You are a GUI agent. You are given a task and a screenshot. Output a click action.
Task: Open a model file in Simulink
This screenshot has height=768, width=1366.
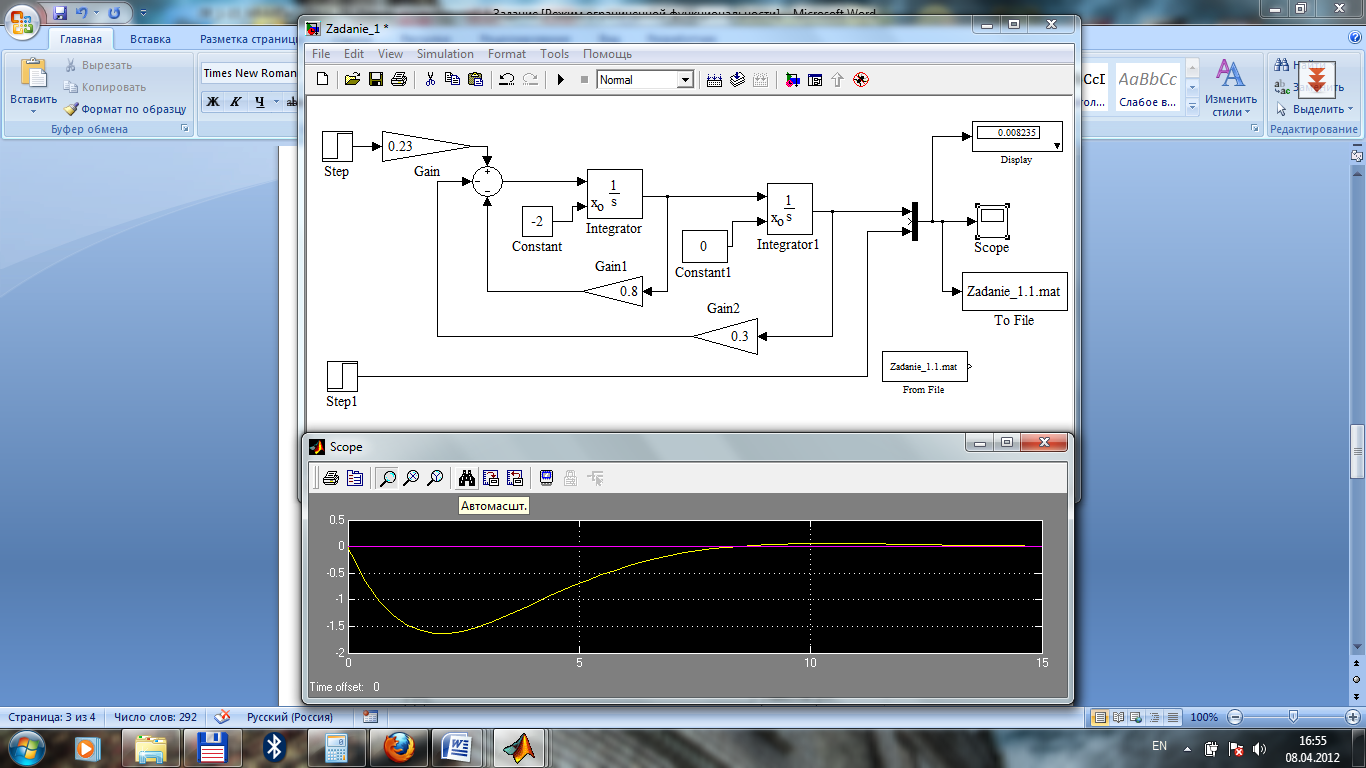click(352, 80)
